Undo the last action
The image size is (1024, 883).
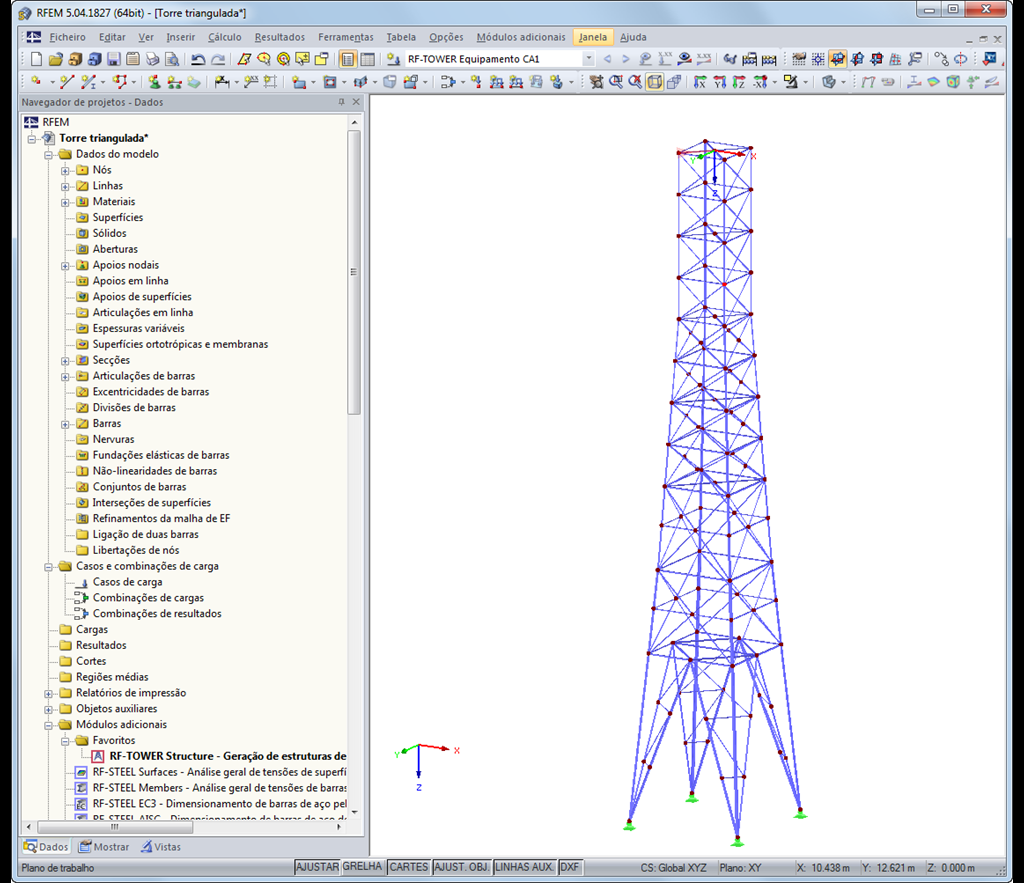pyautogui.click(x=198, y=58)
